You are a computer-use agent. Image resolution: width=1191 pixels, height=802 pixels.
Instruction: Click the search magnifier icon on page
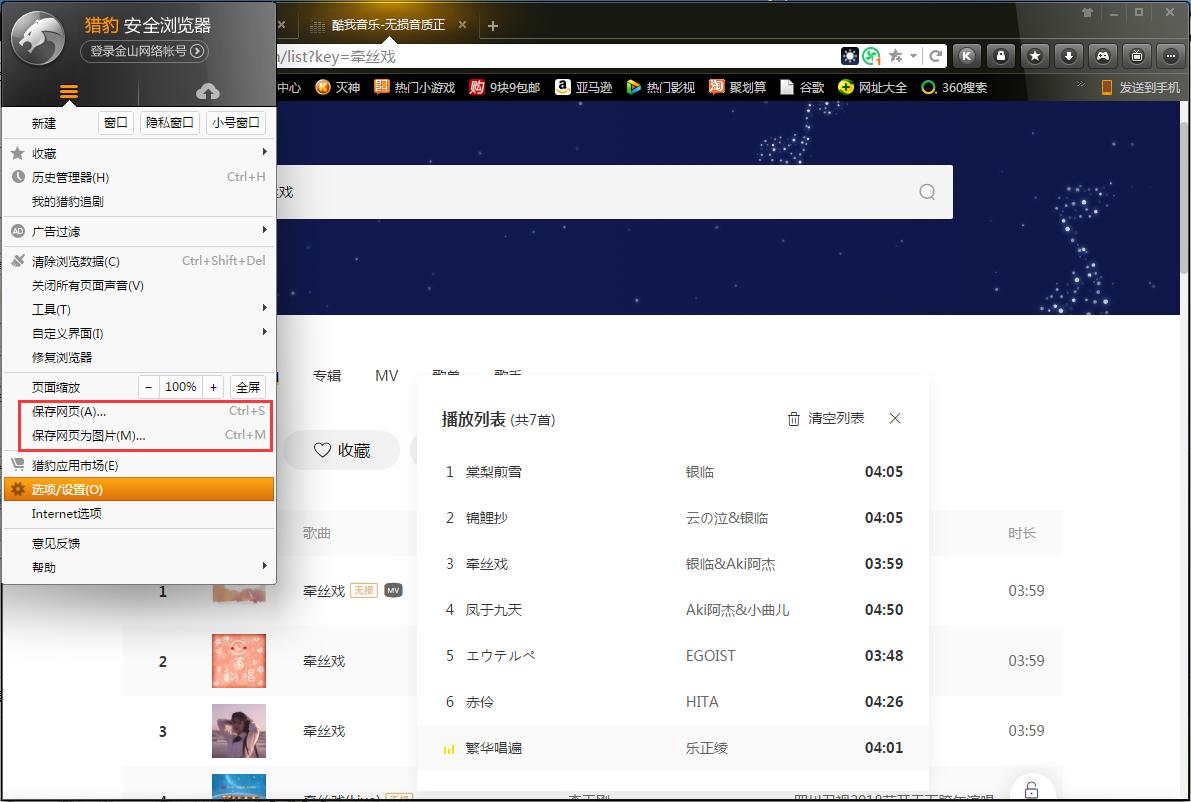coord(927,192)
